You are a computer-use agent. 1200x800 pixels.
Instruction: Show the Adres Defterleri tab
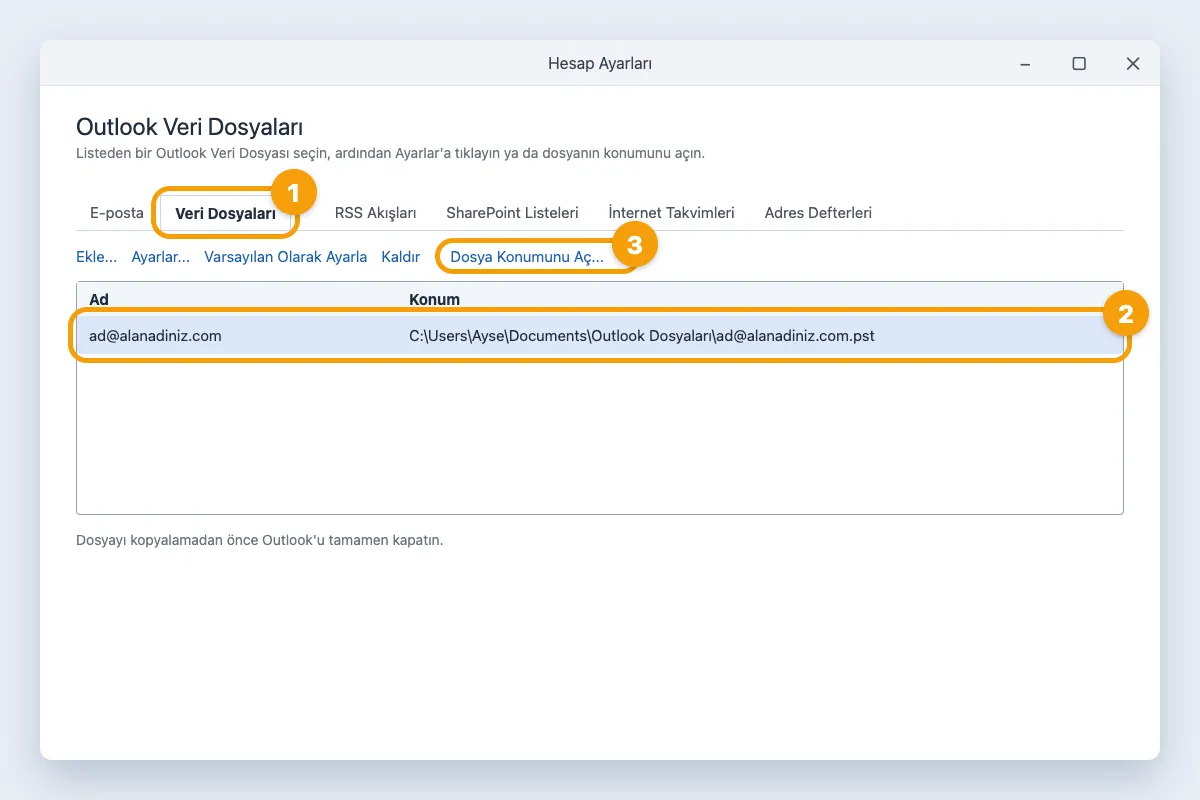click(x=818, y=213)
